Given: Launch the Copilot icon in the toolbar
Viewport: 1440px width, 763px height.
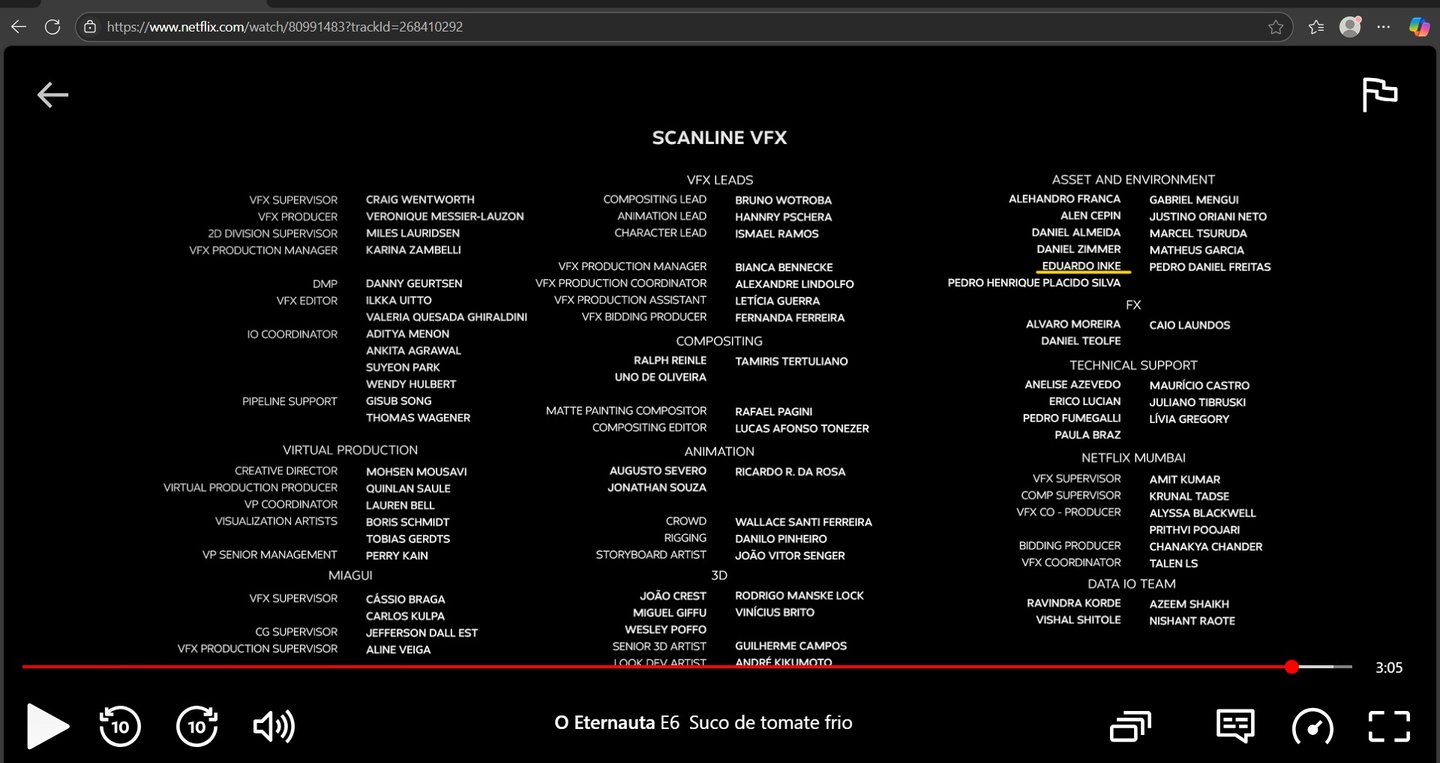Looking at the screenshot, I should [x=1419, y=27].
